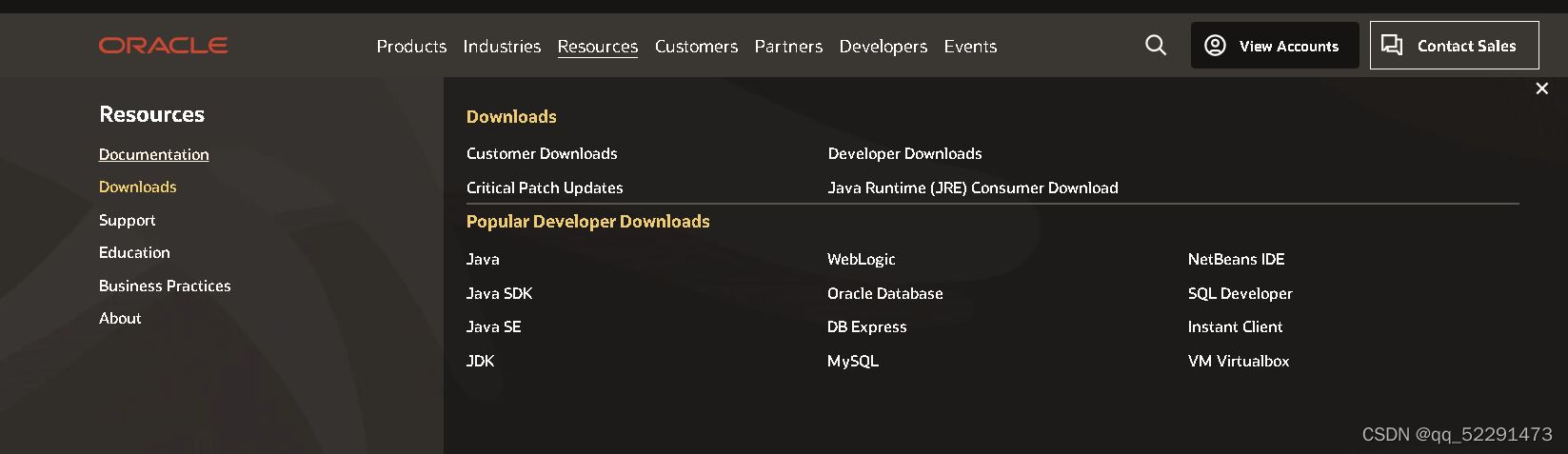Click the Instant Client link
Image resolution: width=1568 pixels, height=454 pixels.
click(x=1236, y=326)
